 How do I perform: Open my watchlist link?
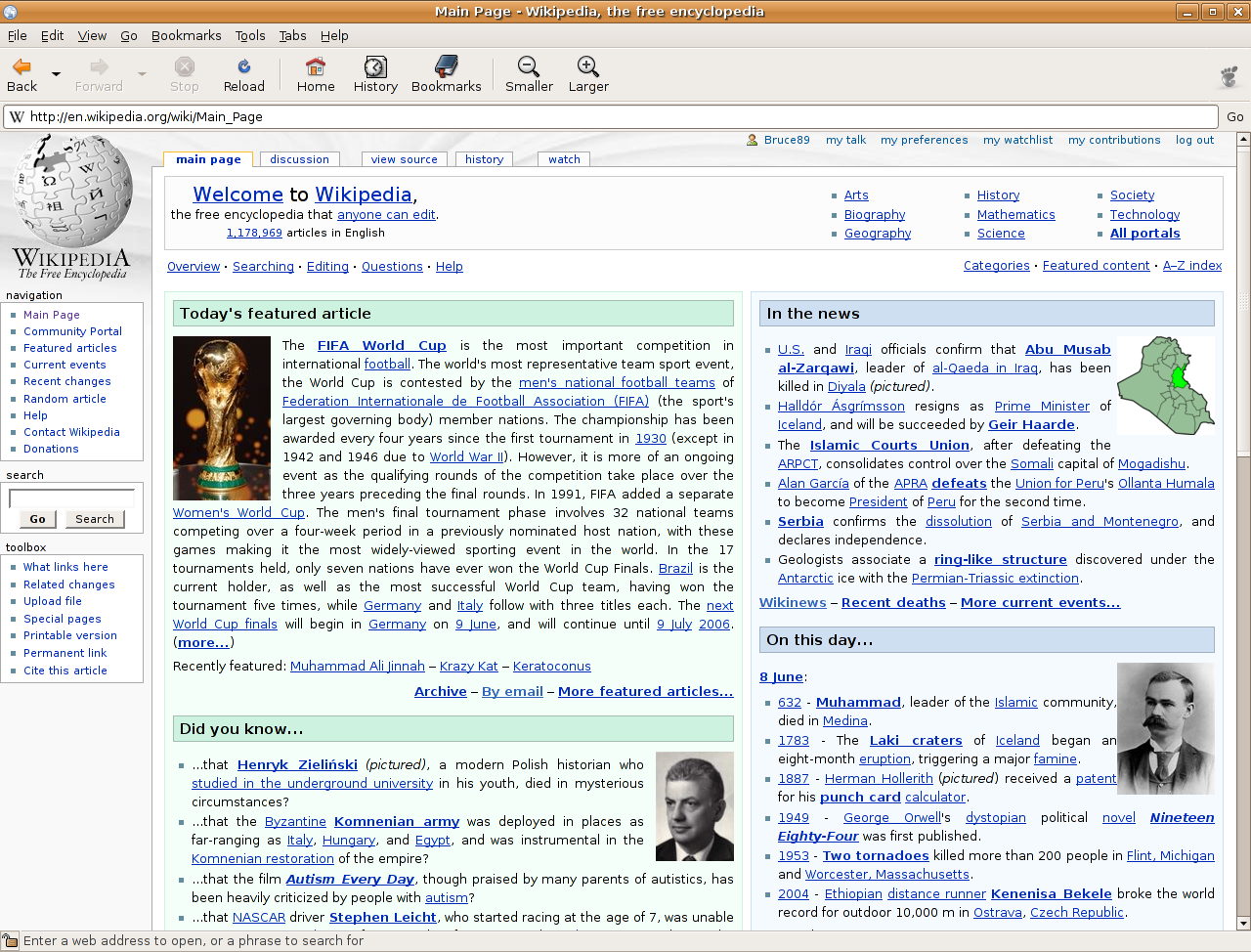[x=1017, y=140]
